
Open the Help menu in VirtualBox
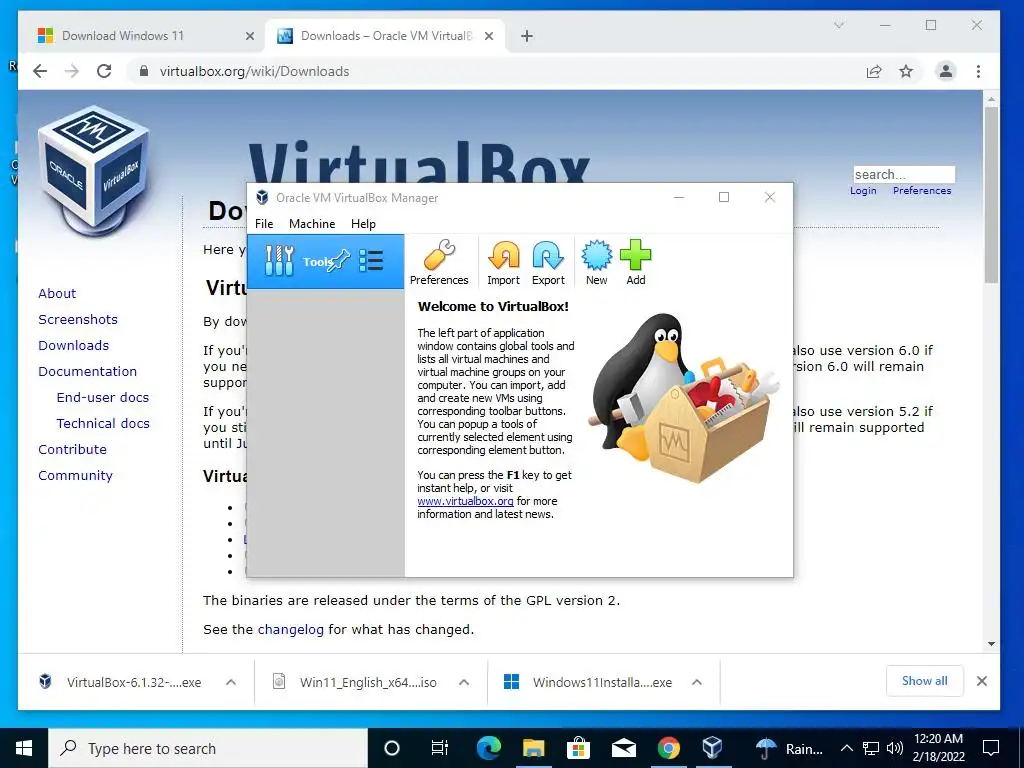click(363, 223)
